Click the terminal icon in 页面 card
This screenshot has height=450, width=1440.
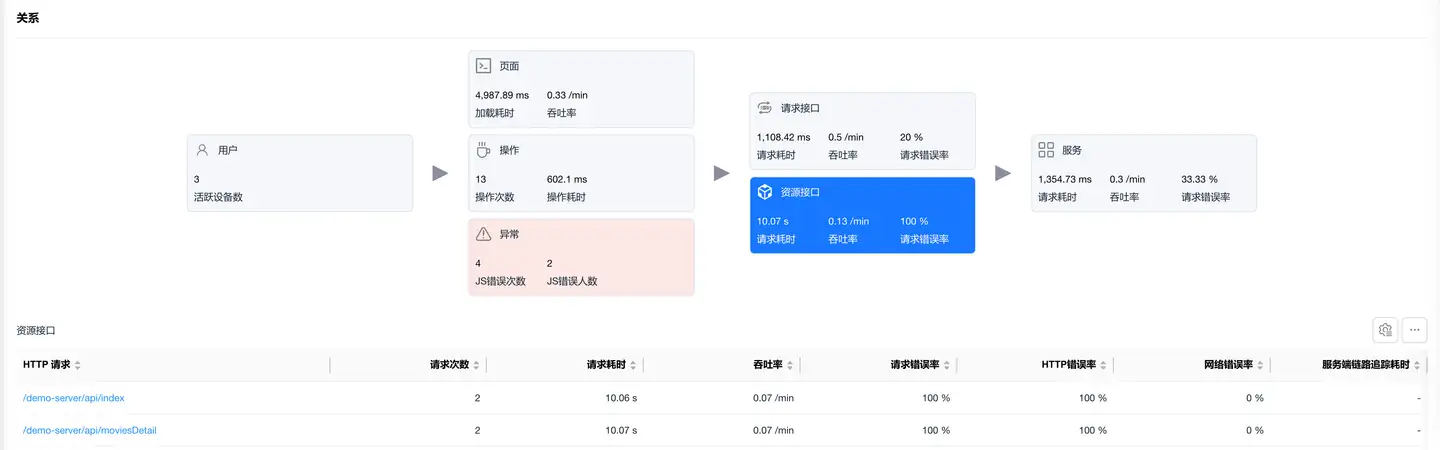[484, 66]
